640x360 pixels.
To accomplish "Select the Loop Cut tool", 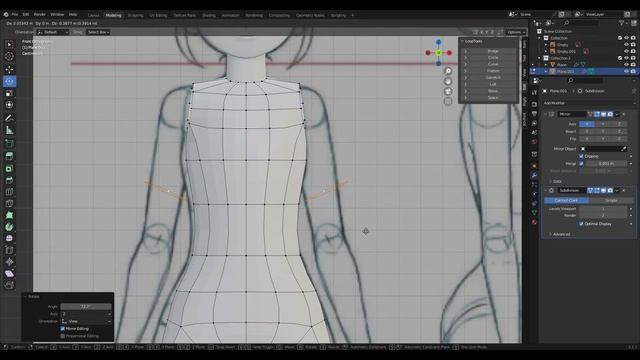I will click(9, 192).
